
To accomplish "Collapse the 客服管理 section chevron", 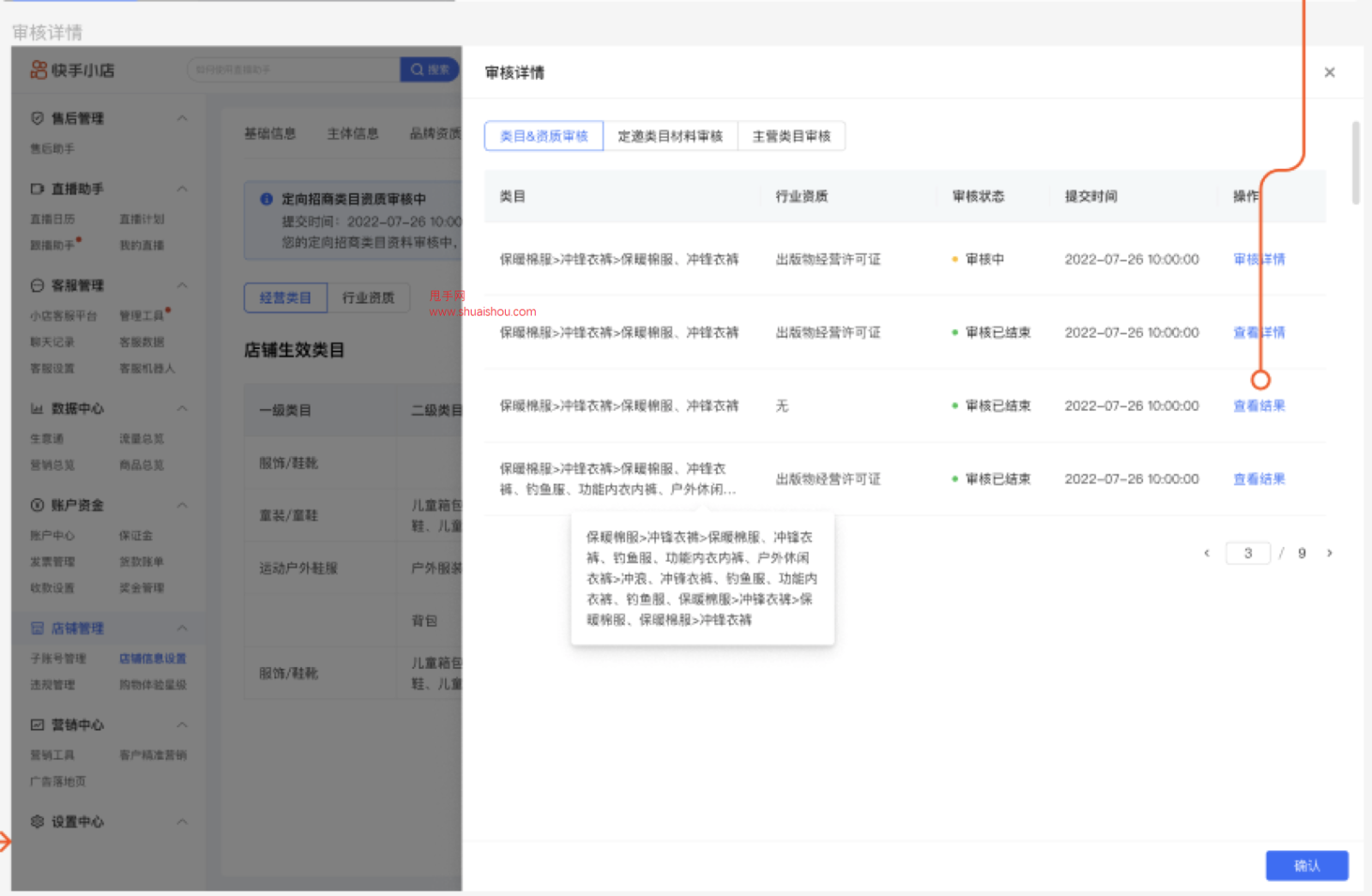I will click(182, 286).
